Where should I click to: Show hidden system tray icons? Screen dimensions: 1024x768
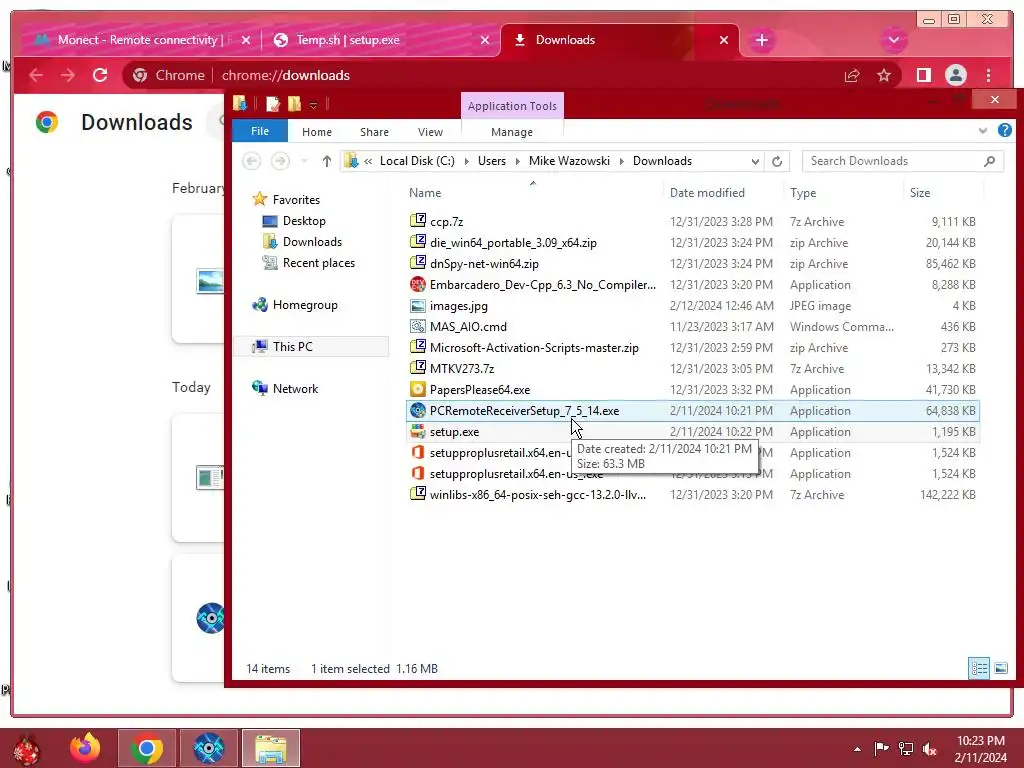pyautogui.click(x=857, y=749)
